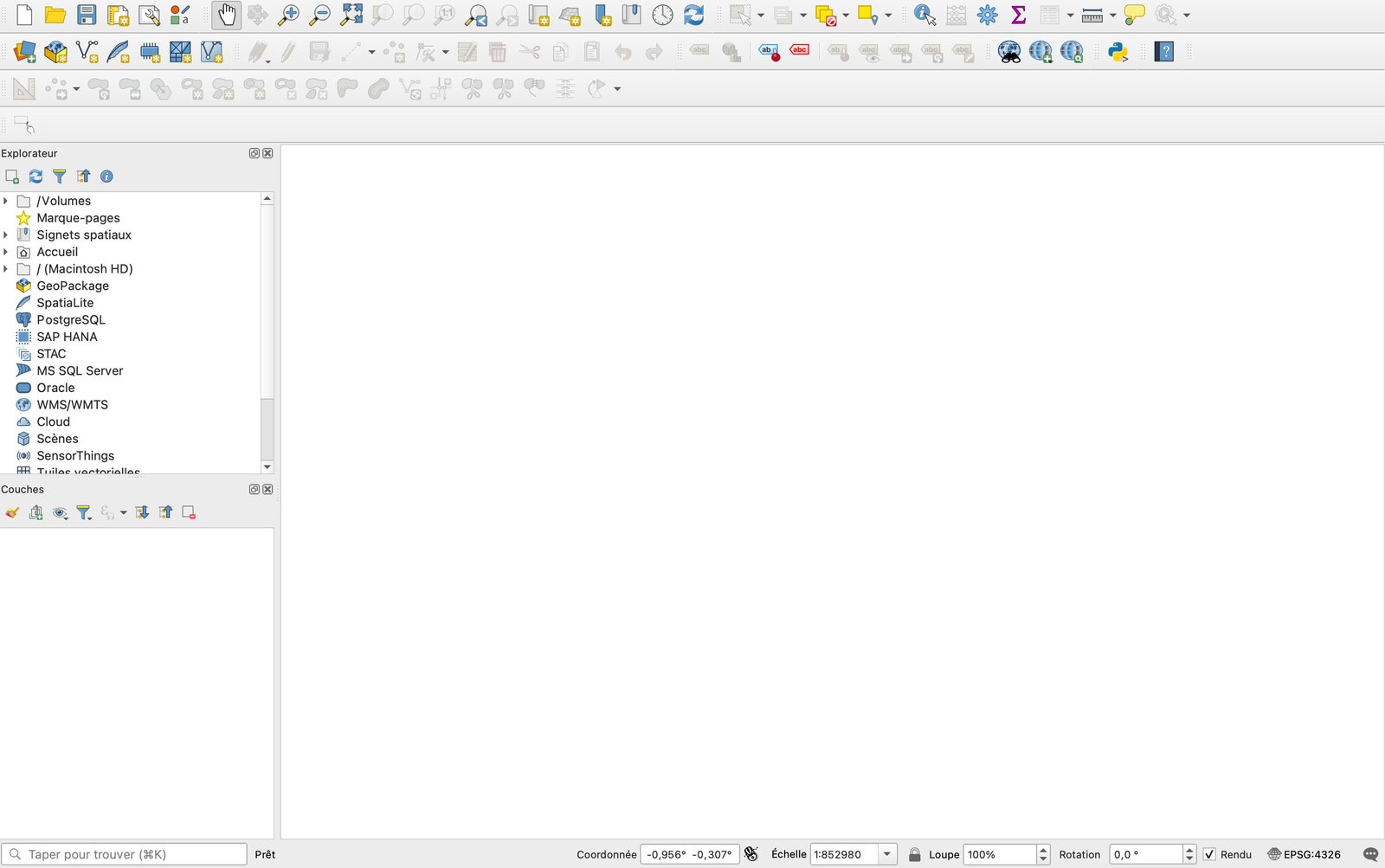Select the Pan Map tool

coord(226,15)
